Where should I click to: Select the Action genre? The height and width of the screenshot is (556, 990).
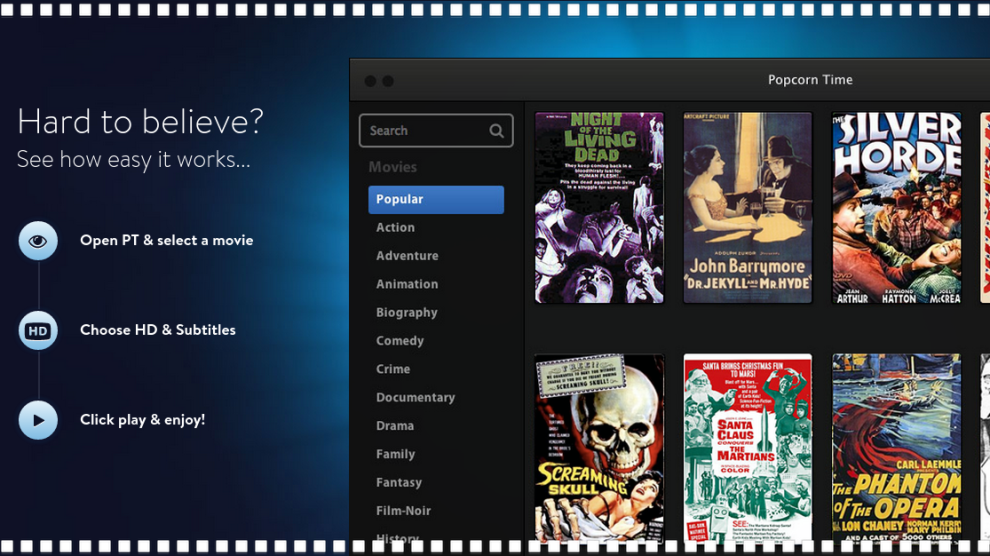point(395,228)
